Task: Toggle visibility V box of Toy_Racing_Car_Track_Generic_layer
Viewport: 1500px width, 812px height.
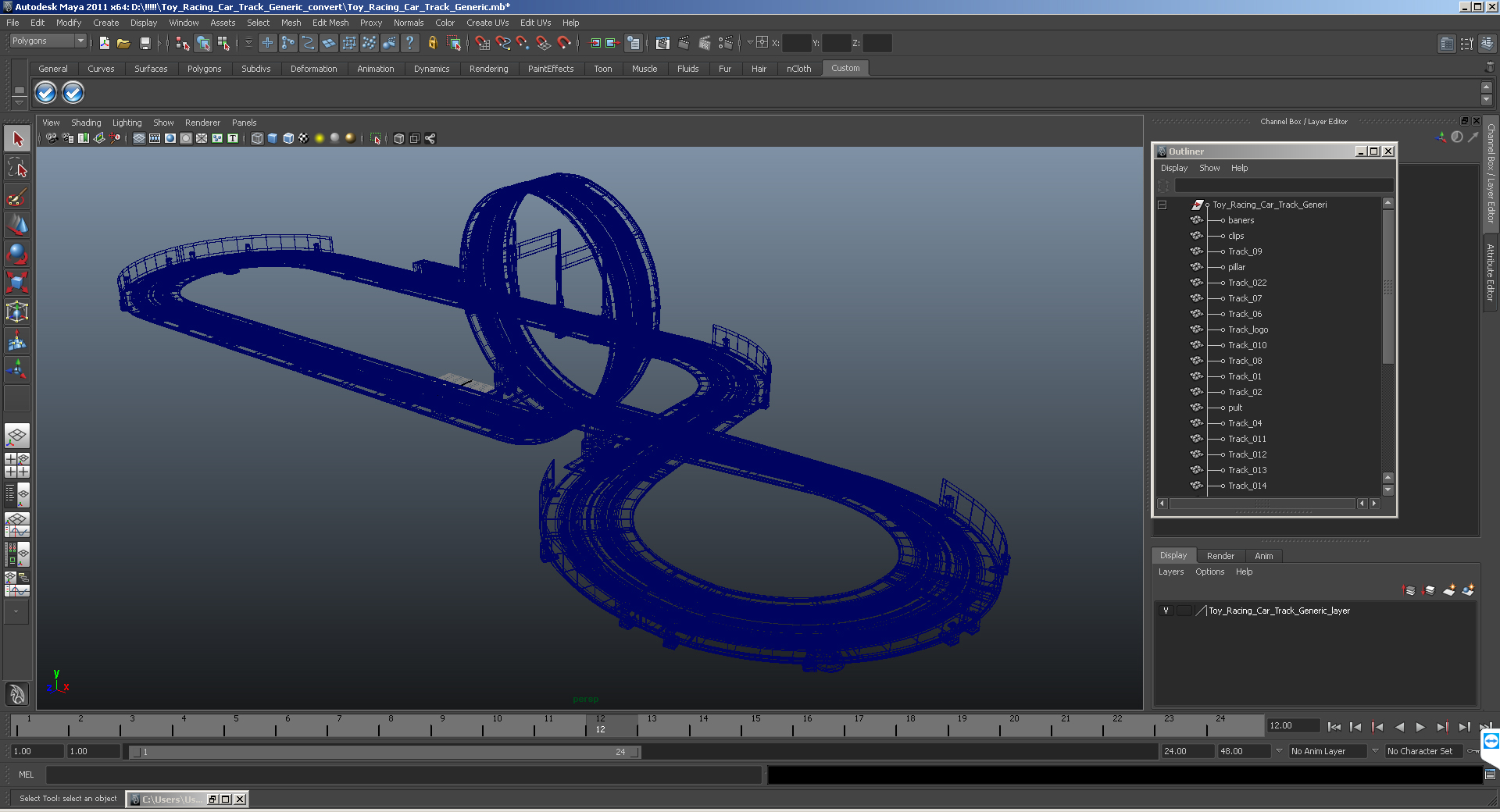Action: click(x=1166, y=611)
